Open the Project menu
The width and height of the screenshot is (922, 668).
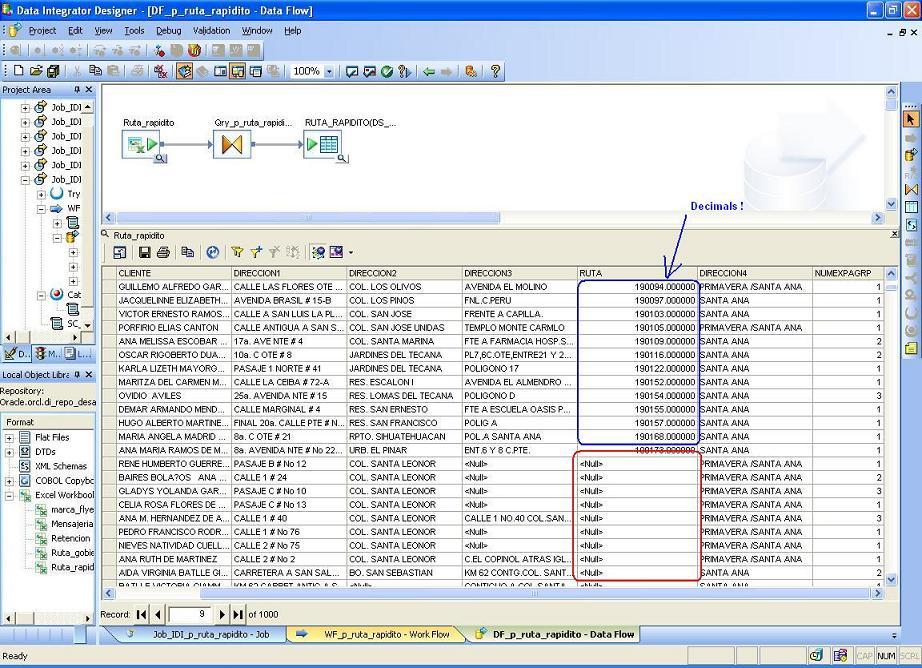[42, 31]
